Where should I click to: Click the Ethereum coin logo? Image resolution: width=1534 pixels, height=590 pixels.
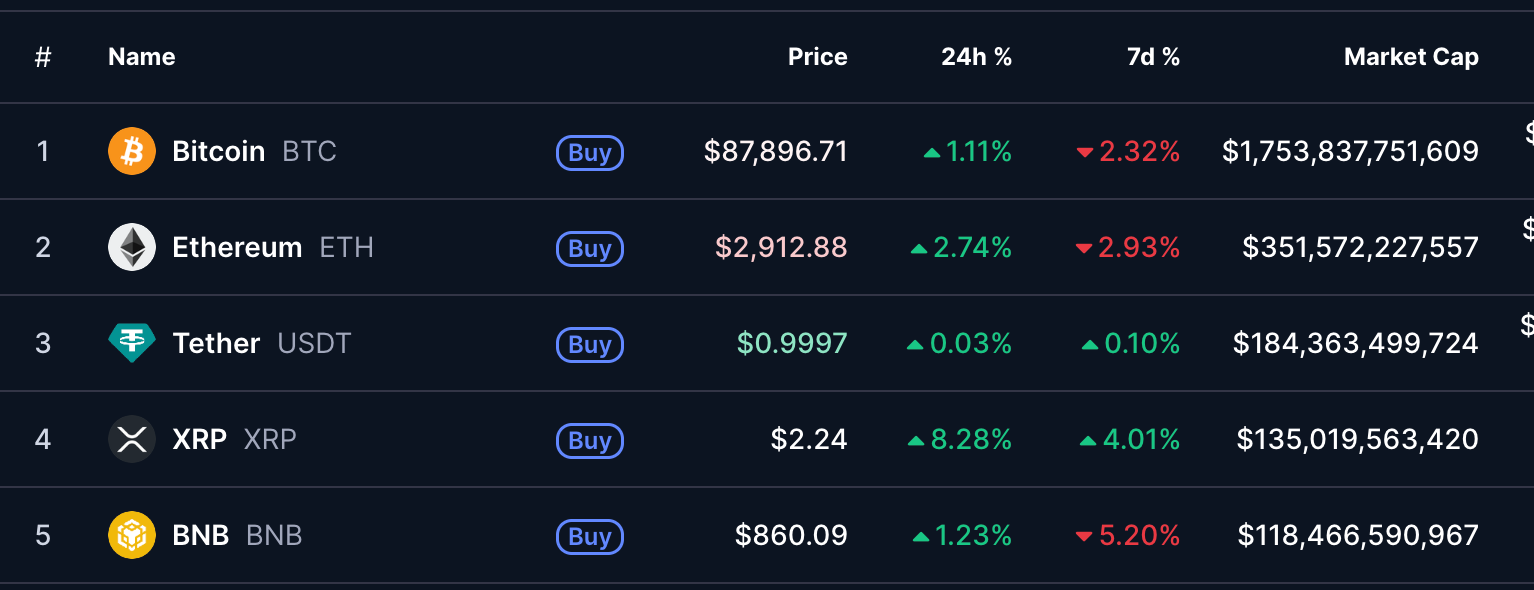pyautogui.click(x=131, y=246)
